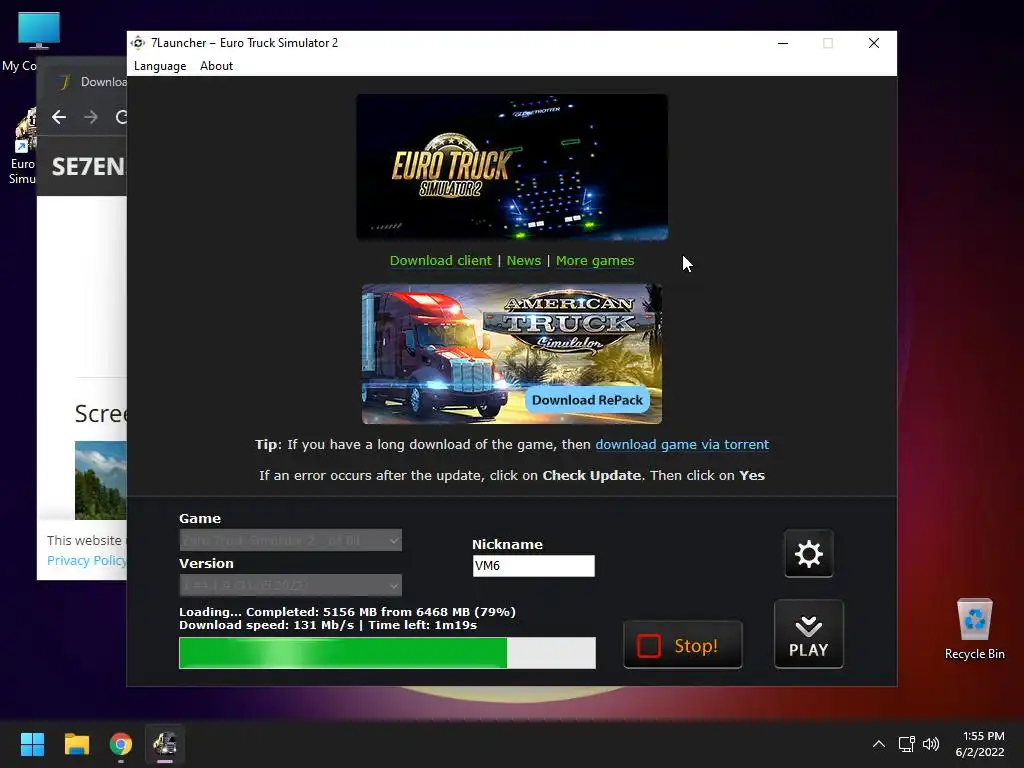Image resolution: width=1024 pixels, height=768 pixels.
Task: Go back in the browser window
Action: (x=59, y=117)
